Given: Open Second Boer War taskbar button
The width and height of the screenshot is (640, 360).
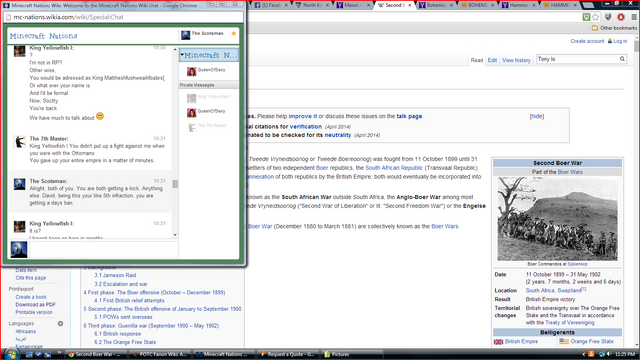Looking at the screenshot, I should [96, 354].
